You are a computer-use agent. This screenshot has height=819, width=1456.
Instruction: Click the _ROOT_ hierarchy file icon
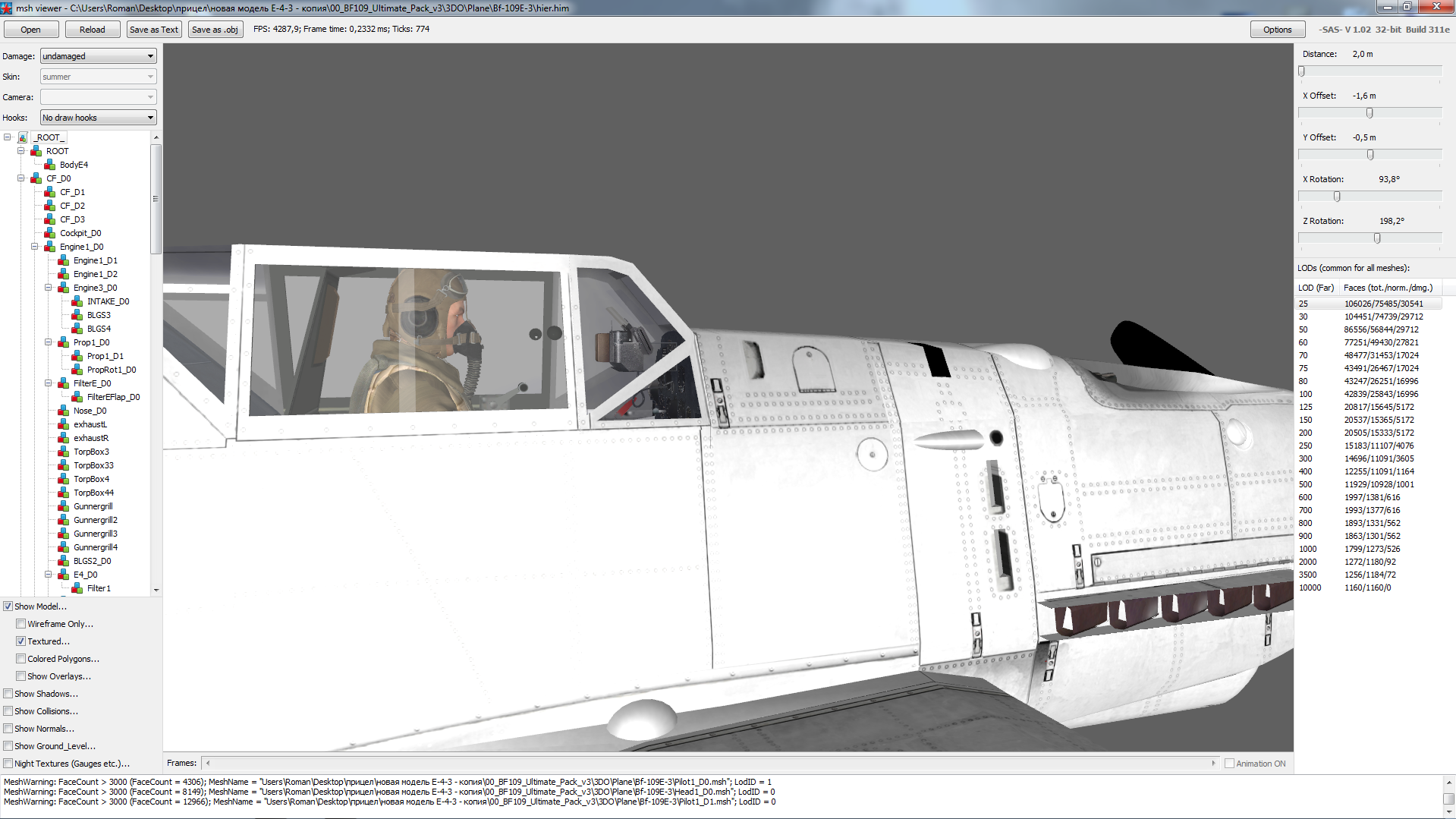coord(23,137)
